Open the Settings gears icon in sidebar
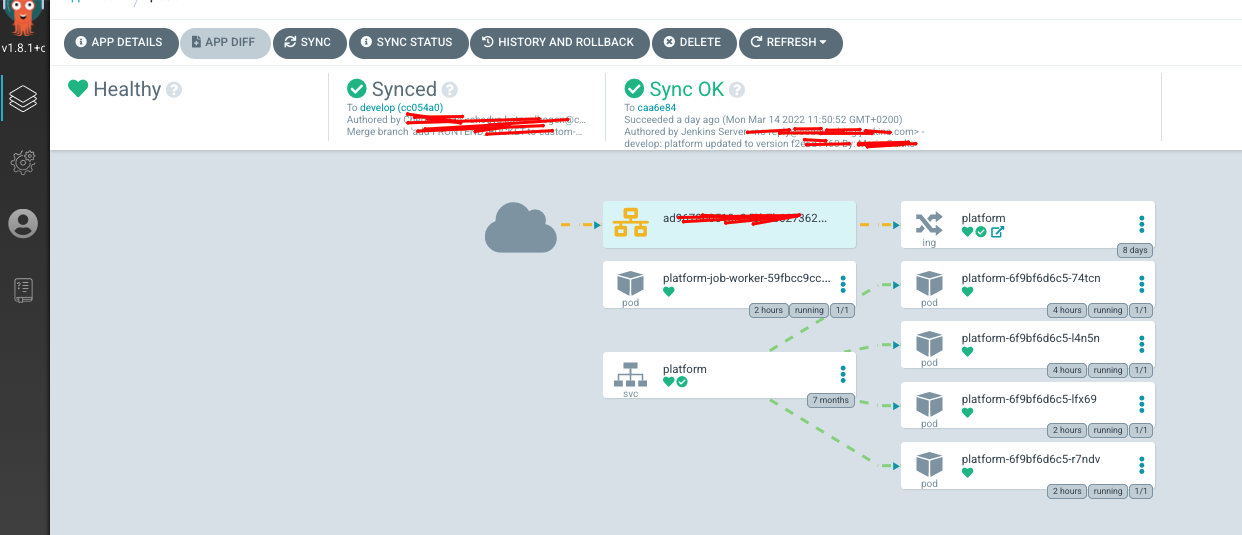 pyautogui.click(x=23, y=161)
